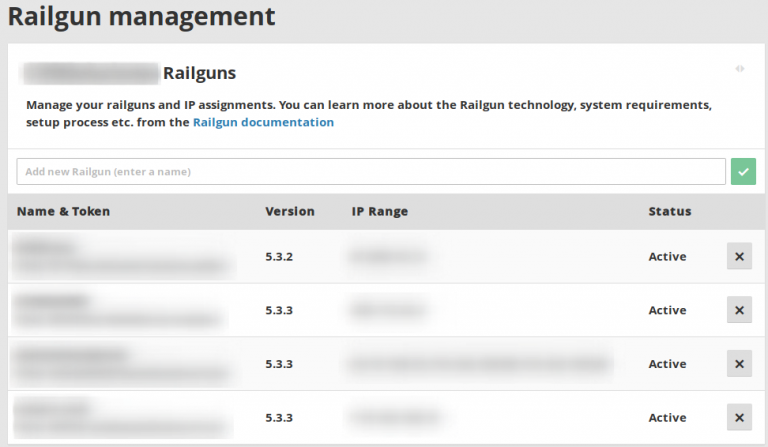768x447 pixels.
Task: Remove the third Railgun row with the long IP range
Action: pyautogui.click(x=739, y=364)
